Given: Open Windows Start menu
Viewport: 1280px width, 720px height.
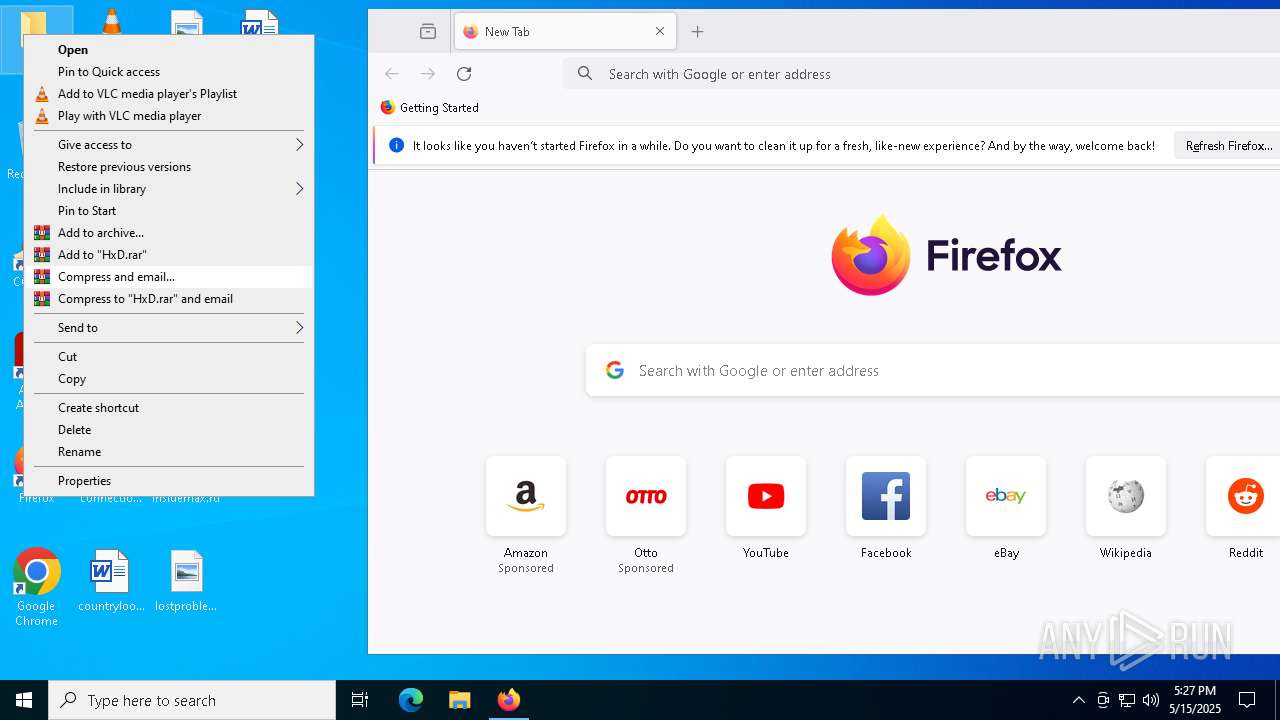Looking at the screenshot, I should pos(24,700).
